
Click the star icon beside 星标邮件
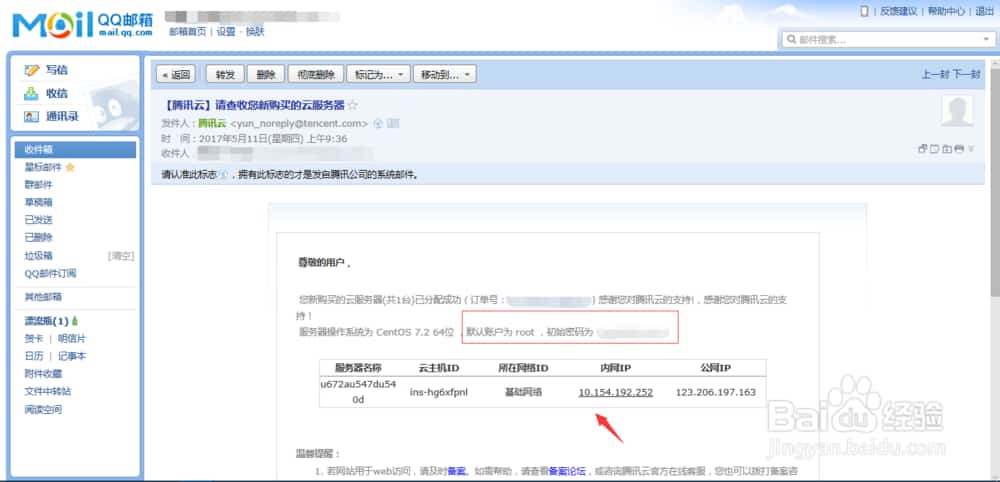[70, 168]
